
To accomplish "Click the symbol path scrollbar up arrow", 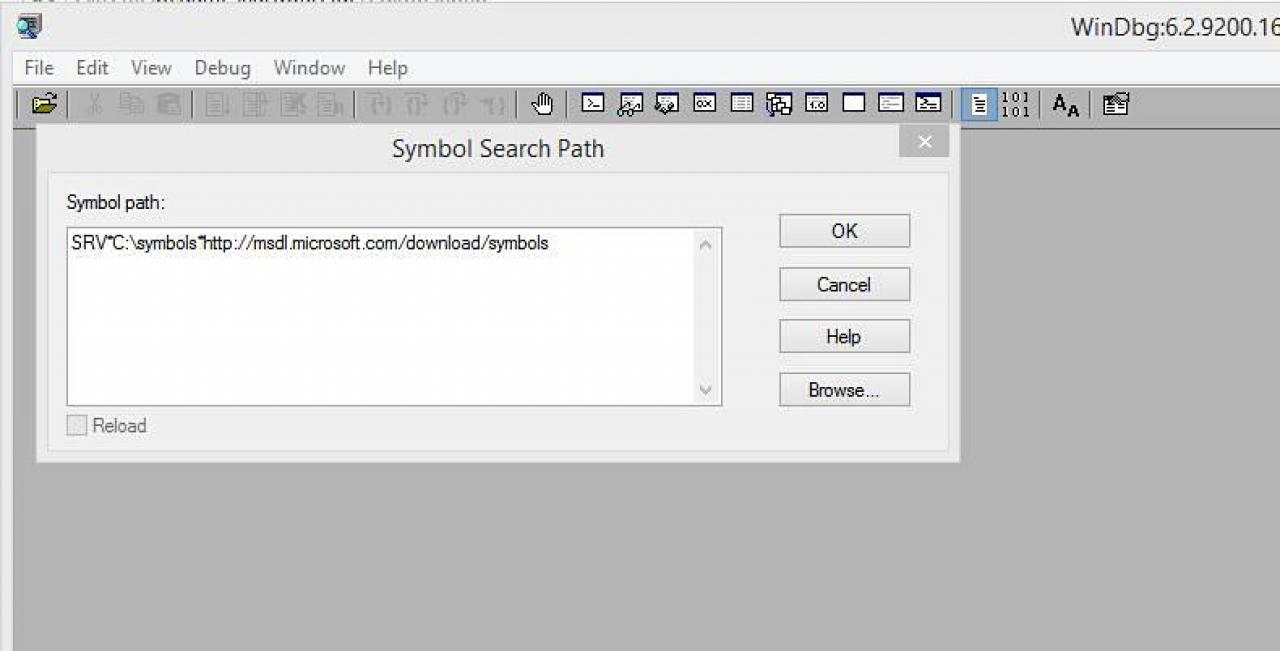I will pos(706,244).
